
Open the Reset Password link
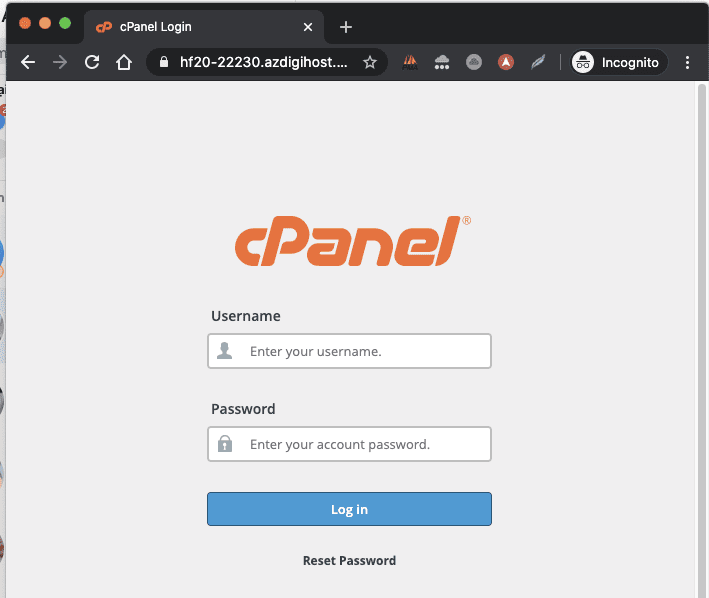pos(349,560)
